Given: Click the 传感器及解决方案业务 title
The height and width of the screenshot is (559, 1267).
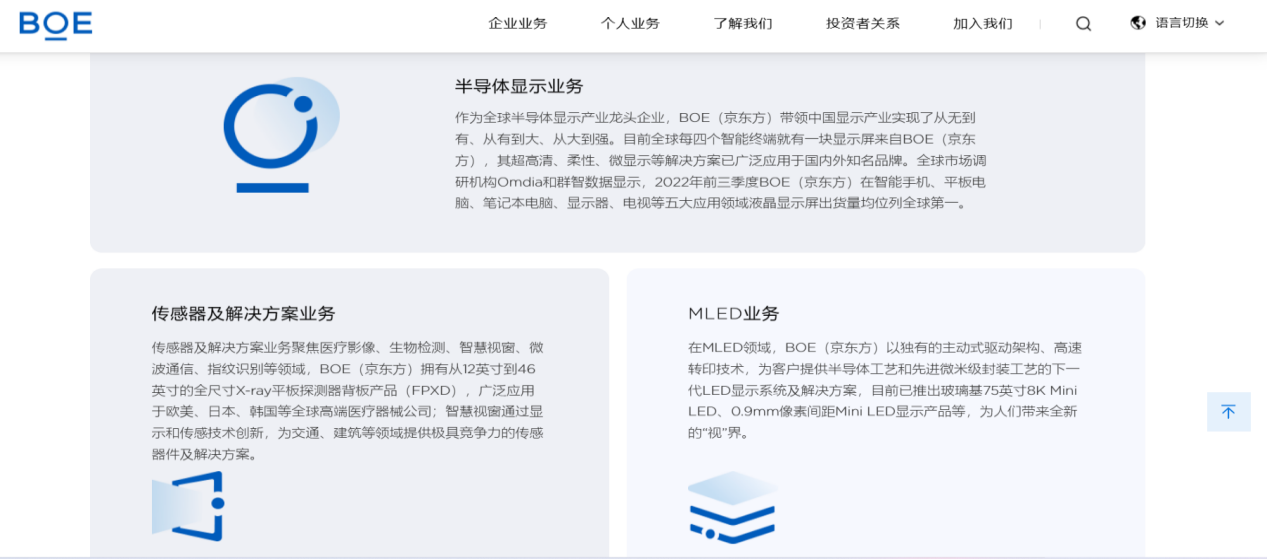Looking at the screenshot, I should pyautogui.click(x=243, y=314).
